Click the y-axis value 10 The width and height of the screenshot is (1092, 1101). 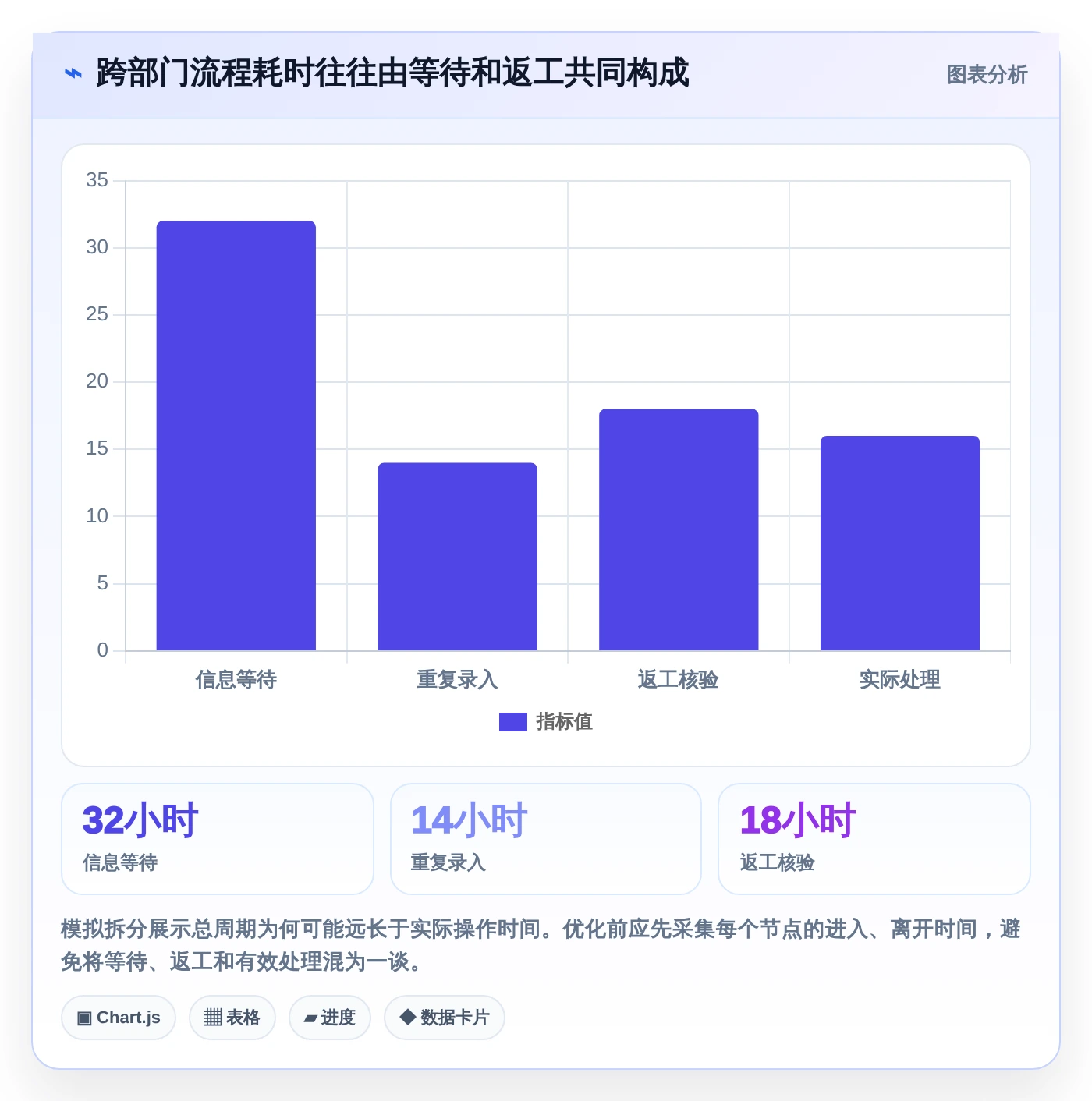pyautogui.click(x=97, y=516)
